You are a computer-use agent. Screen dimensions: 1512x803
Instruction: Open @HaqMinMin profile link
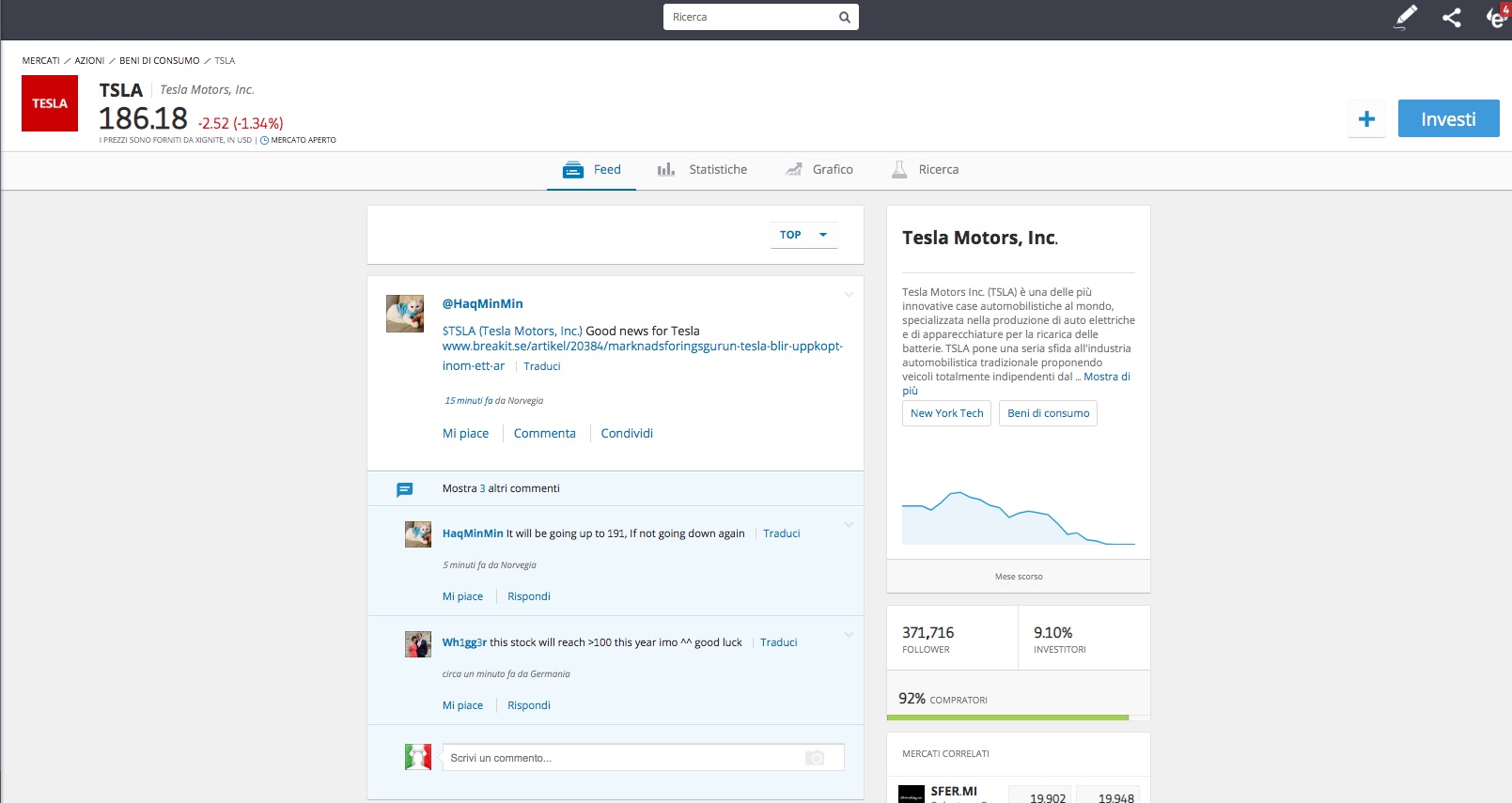pyautogui.click(x=483, y=303)
